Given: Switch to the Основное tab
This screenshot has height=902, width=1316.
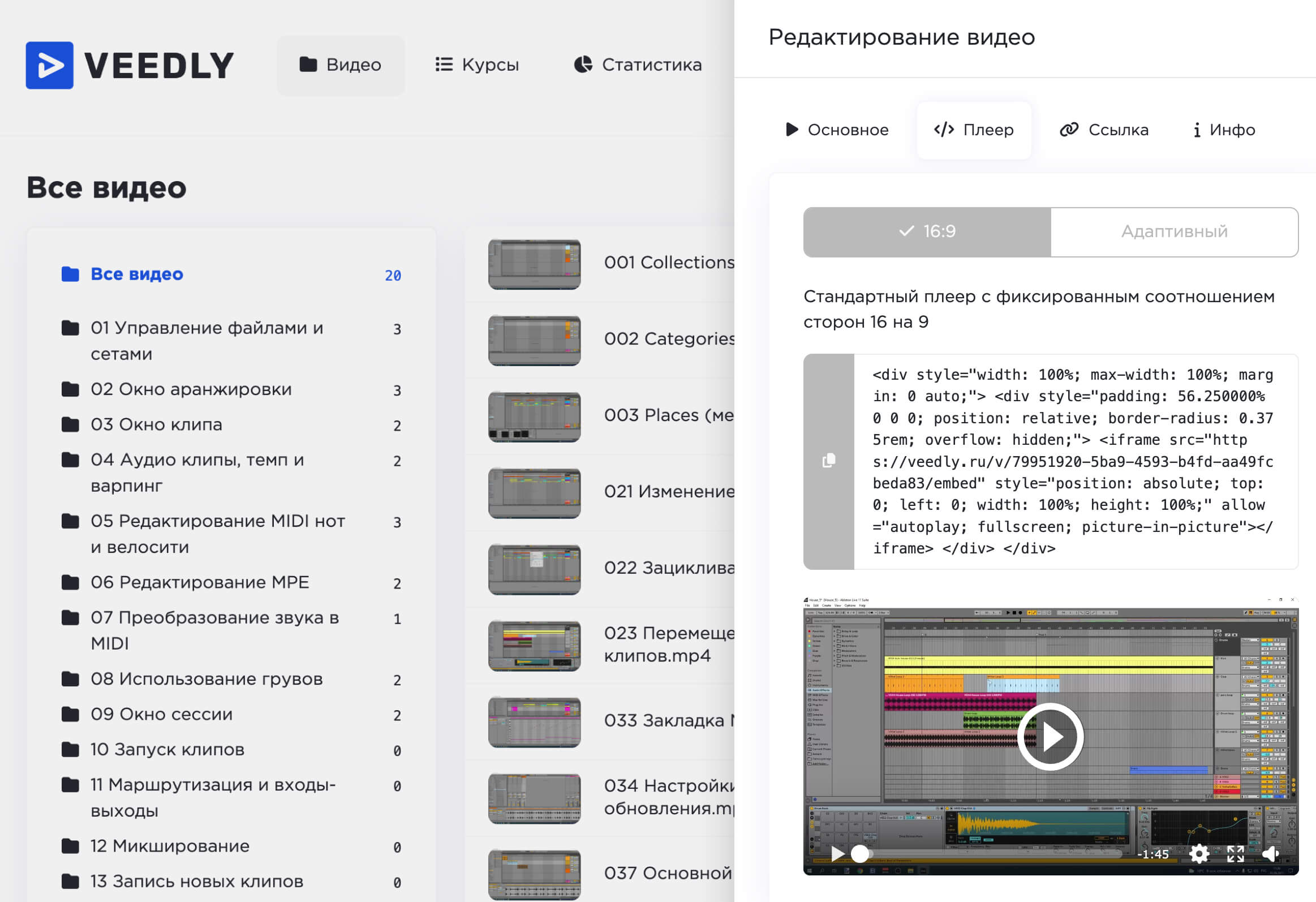Looking at the screenshot, I should (838, 130).
